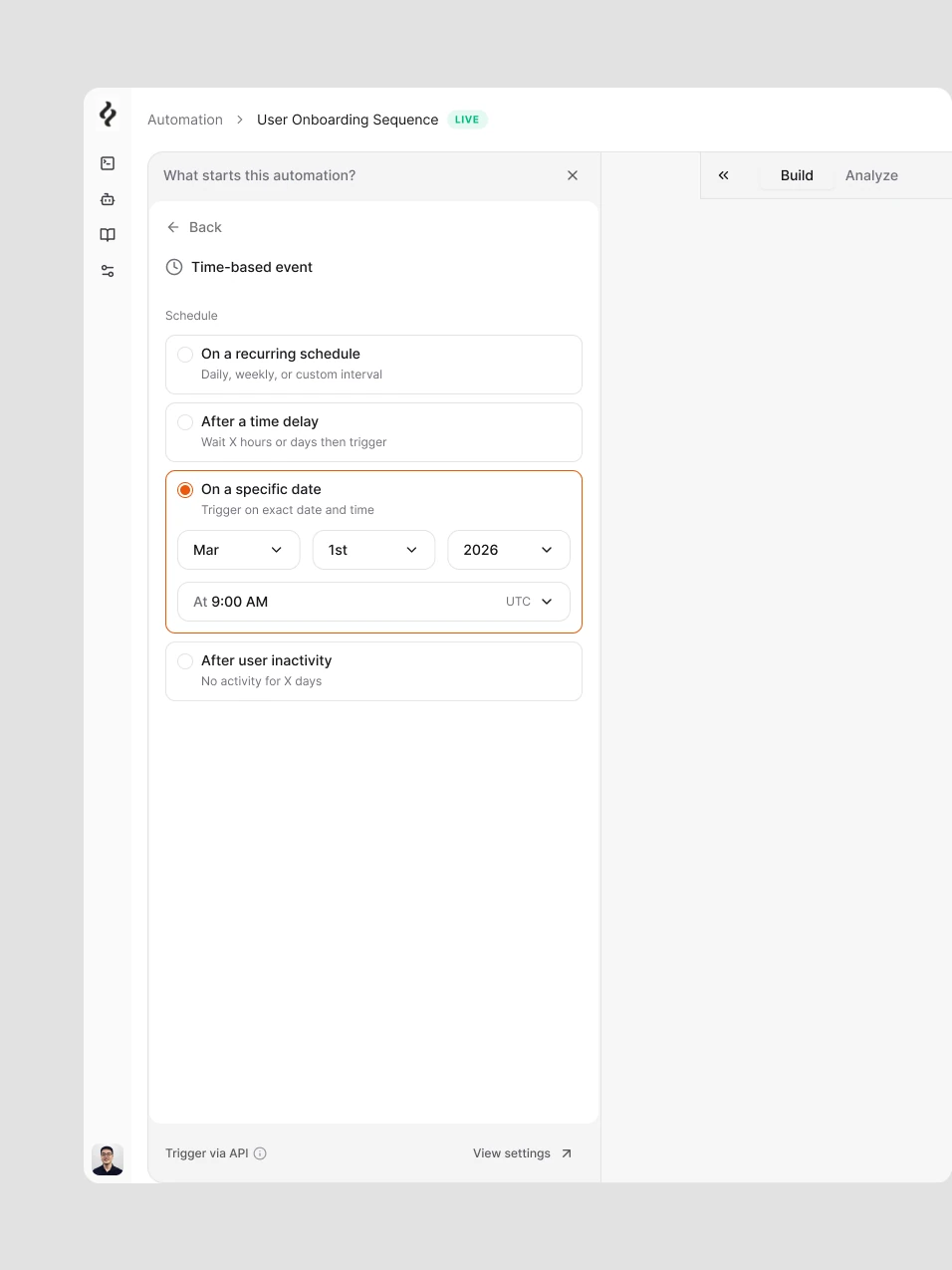
Task: Select 'After a time delay' radio
Action: click(185, 422)
